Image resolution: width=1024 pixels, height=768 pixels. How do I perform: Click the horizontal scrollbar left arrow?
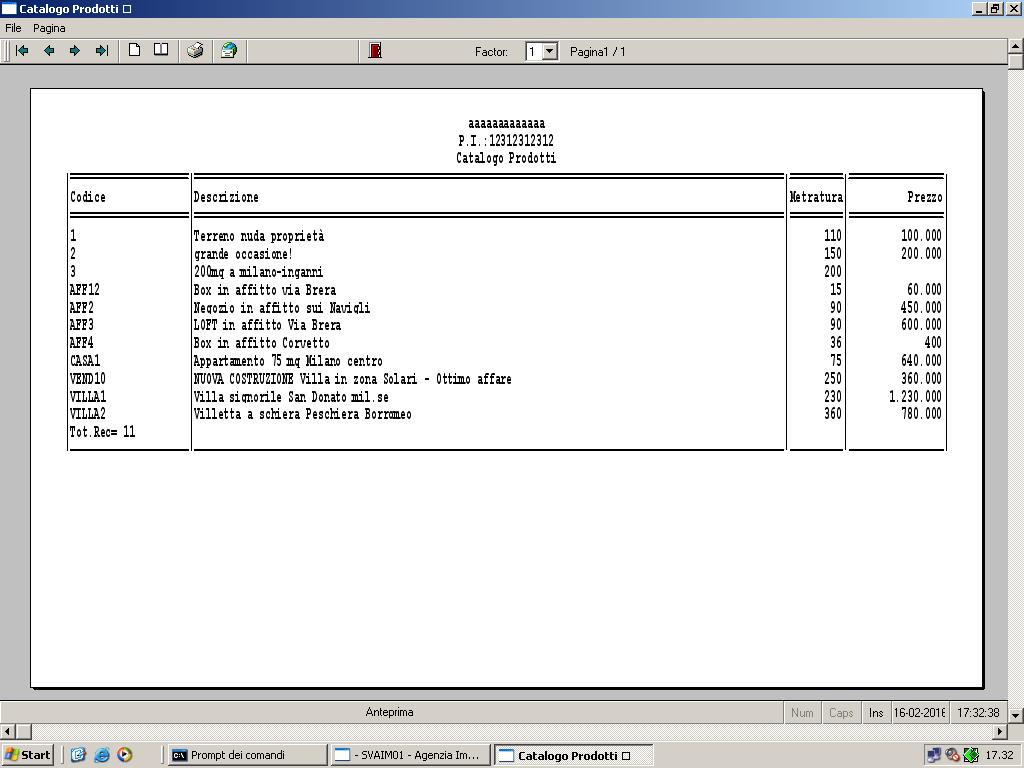[x=8, y=732]
